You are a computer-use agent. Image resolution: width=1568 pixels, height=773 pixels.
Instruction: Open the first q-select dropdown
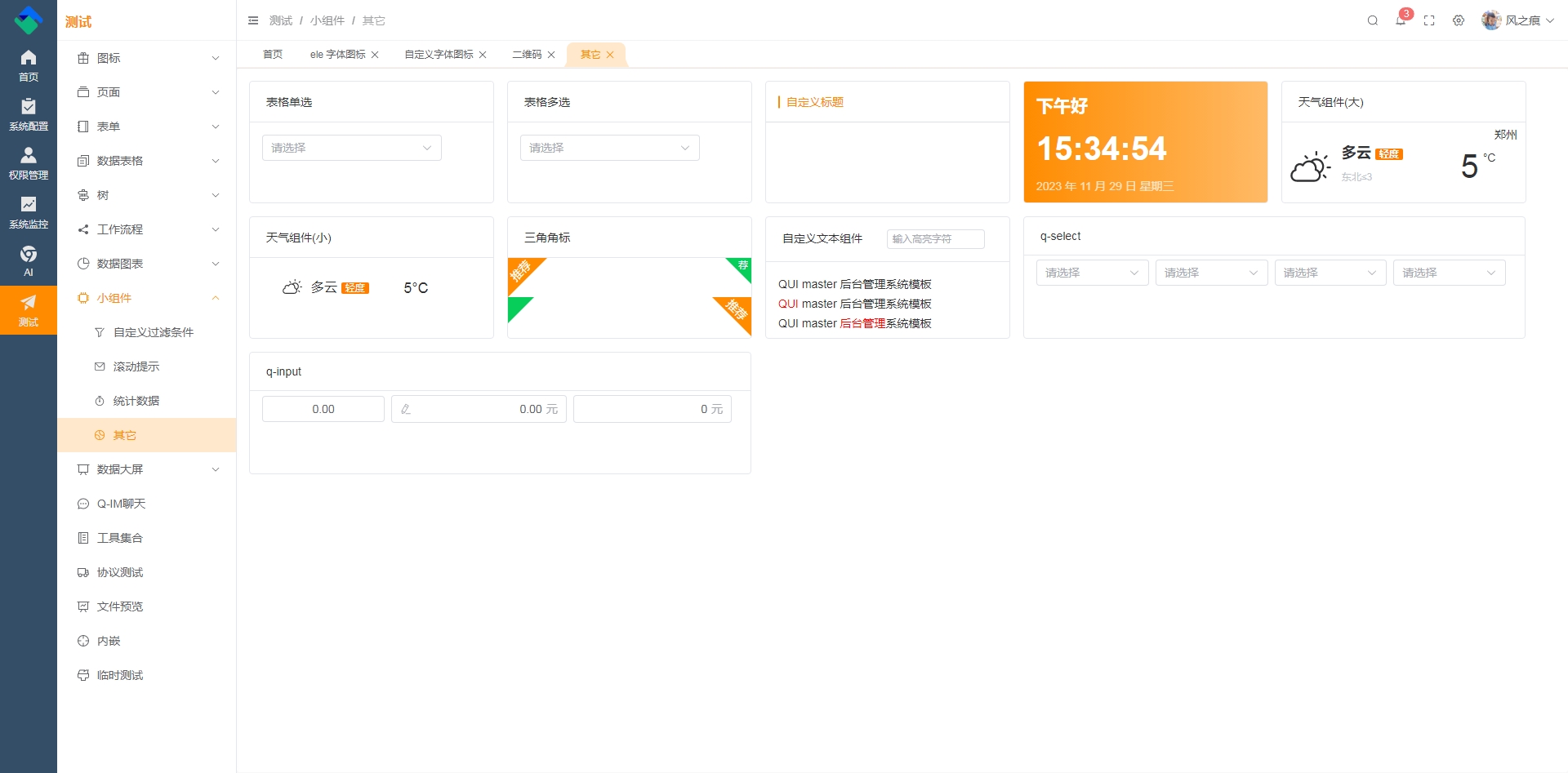click(1093, 273)
